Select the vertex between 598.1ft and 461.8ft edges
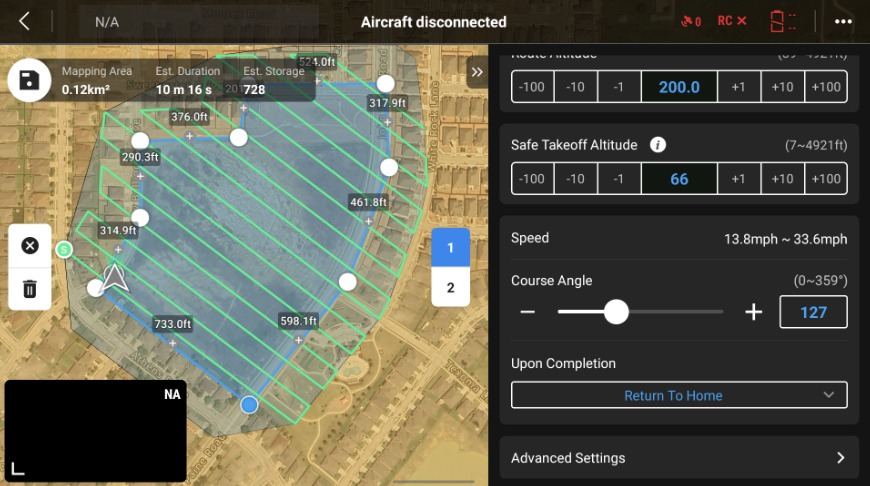 [348, 282]
